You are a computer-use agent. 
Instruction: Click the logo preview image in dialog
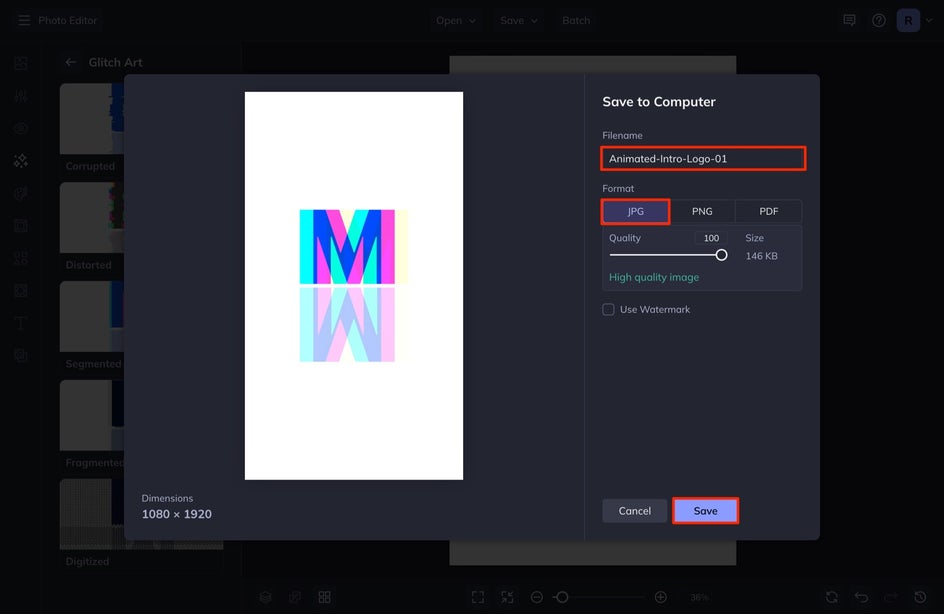pos(354,286)
